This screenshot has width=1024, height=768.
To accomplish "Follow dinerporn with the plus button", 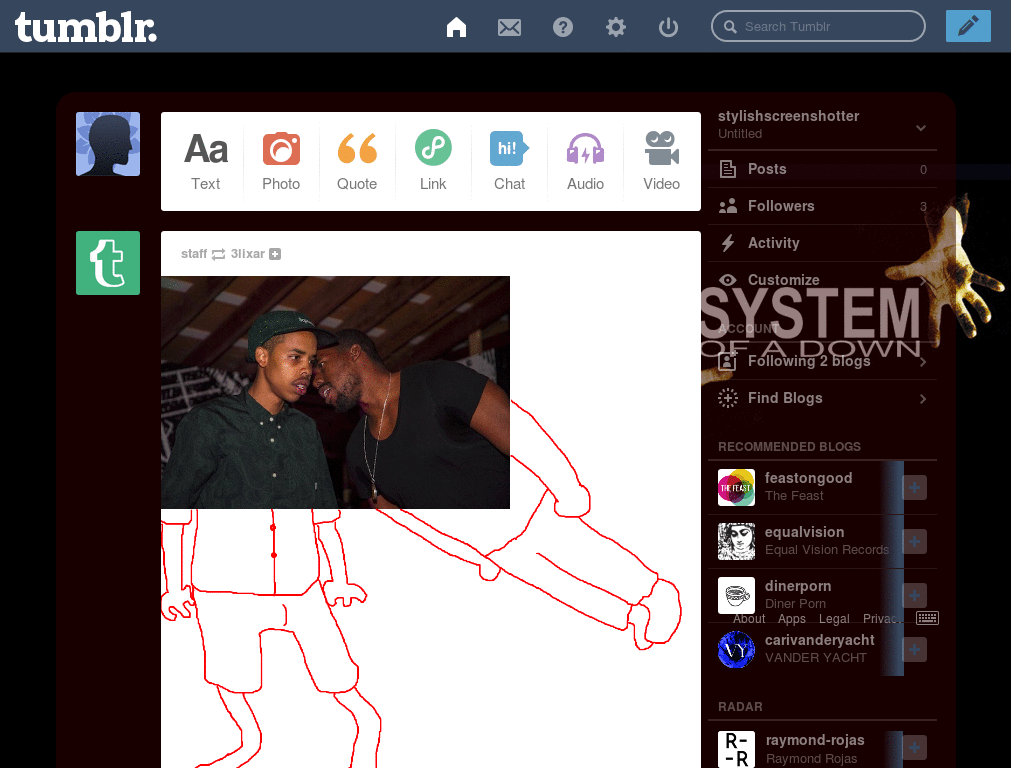I will point(914,595).
